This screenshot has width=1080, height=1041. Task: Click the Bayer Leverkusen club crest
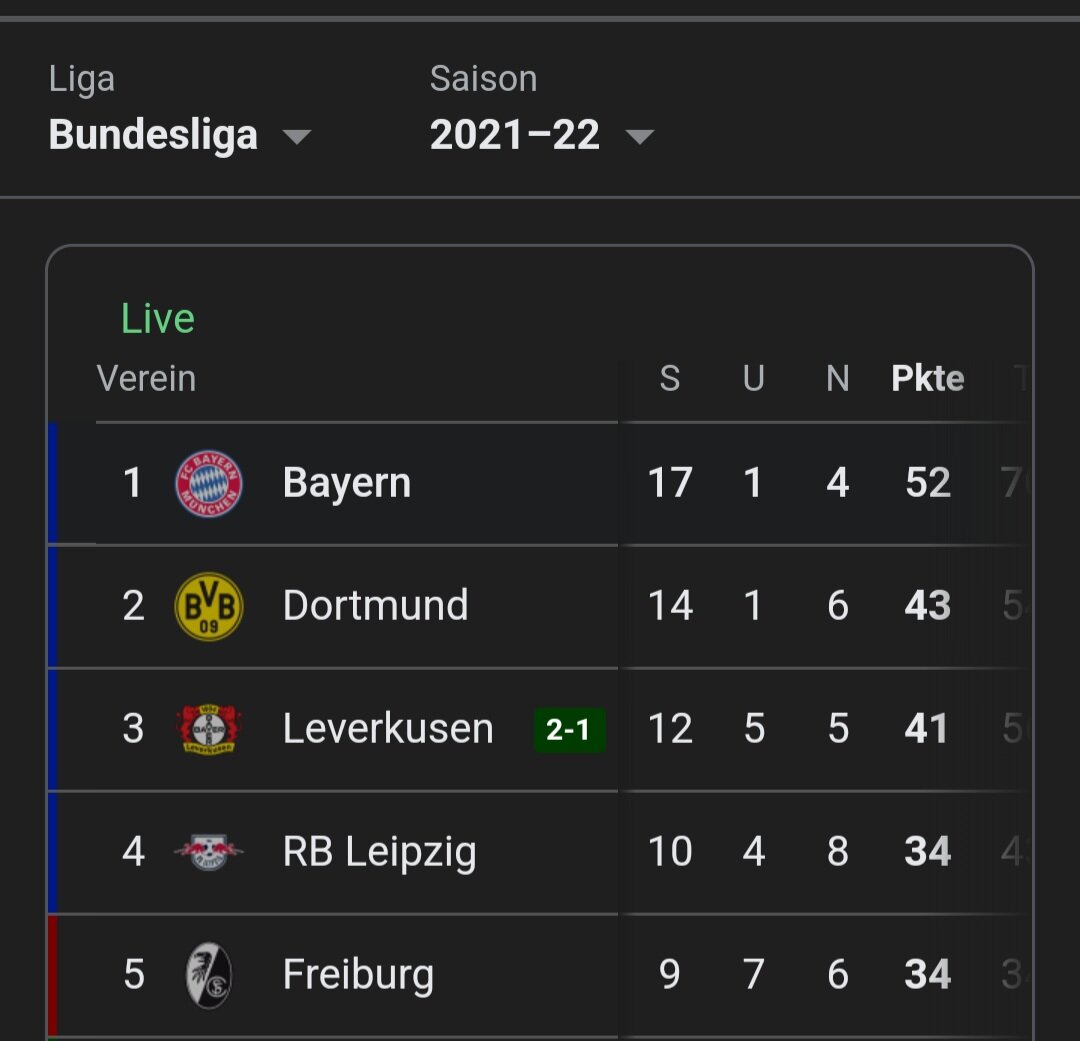coord(209,728)
